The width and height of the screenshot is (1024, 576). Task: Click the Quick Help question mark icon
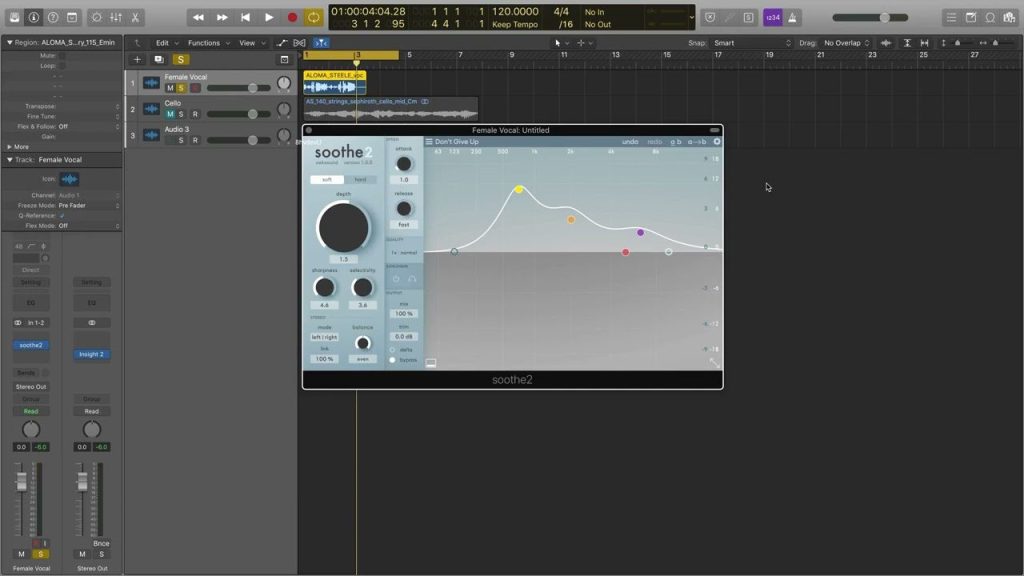[x=52, y=17]
